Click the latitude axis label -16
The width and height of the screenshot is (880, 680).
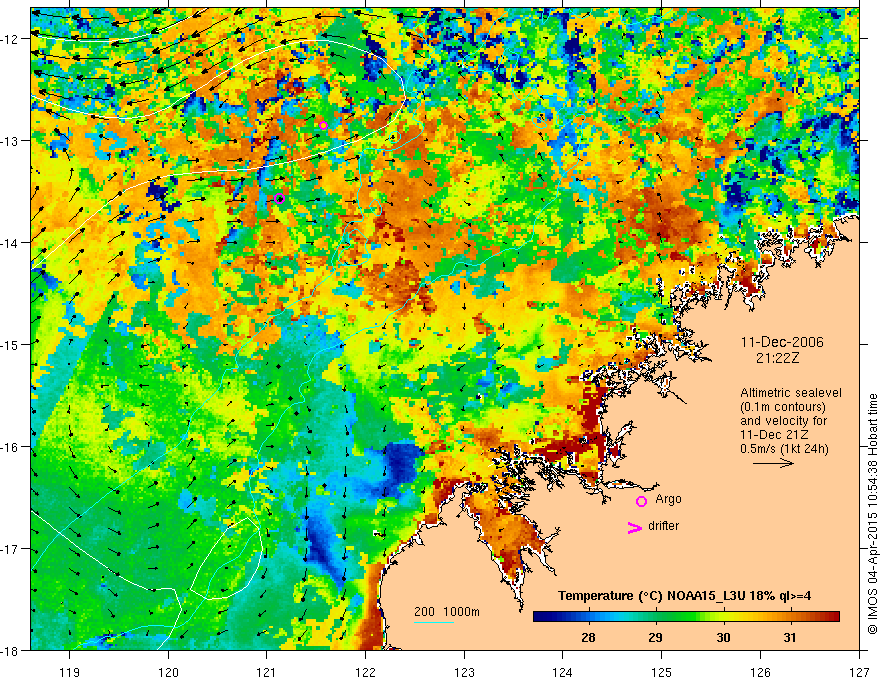click(10, 447)
